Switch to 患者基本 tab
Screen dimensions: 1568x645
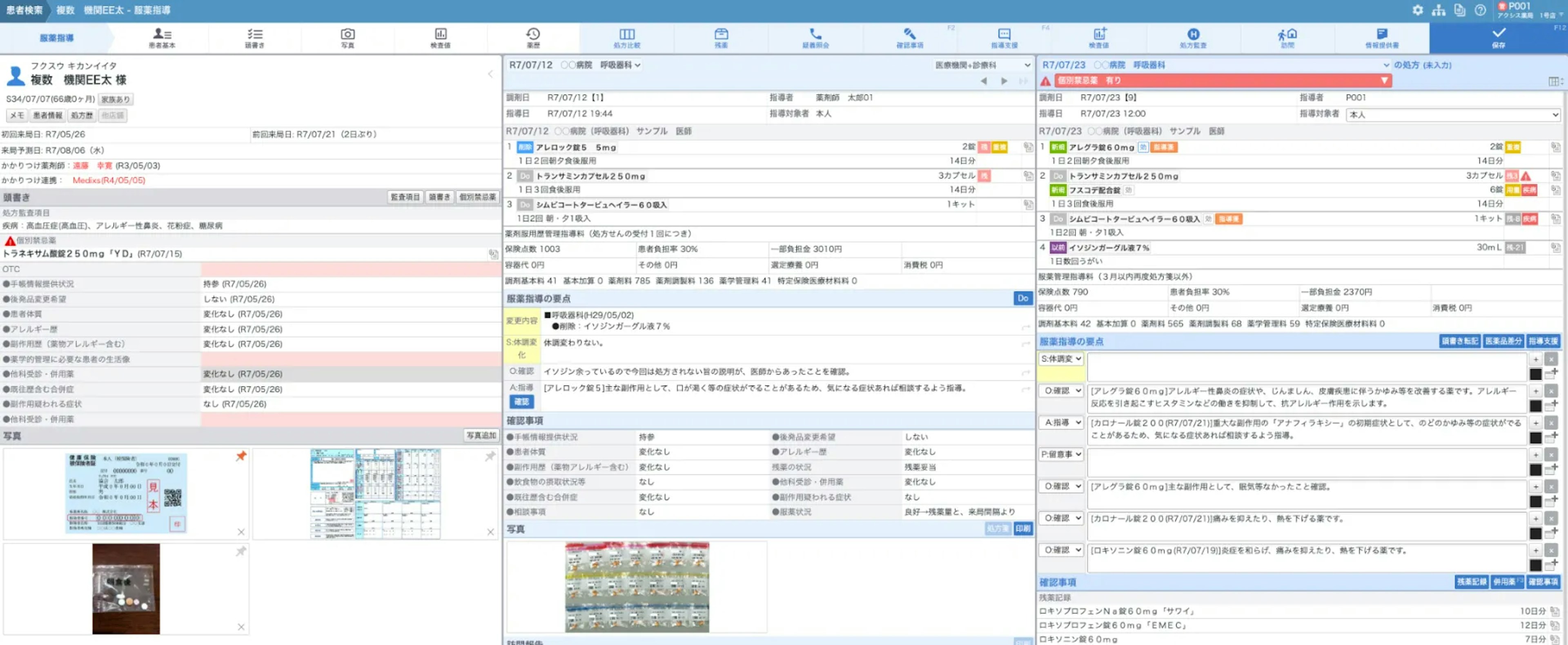162,38
